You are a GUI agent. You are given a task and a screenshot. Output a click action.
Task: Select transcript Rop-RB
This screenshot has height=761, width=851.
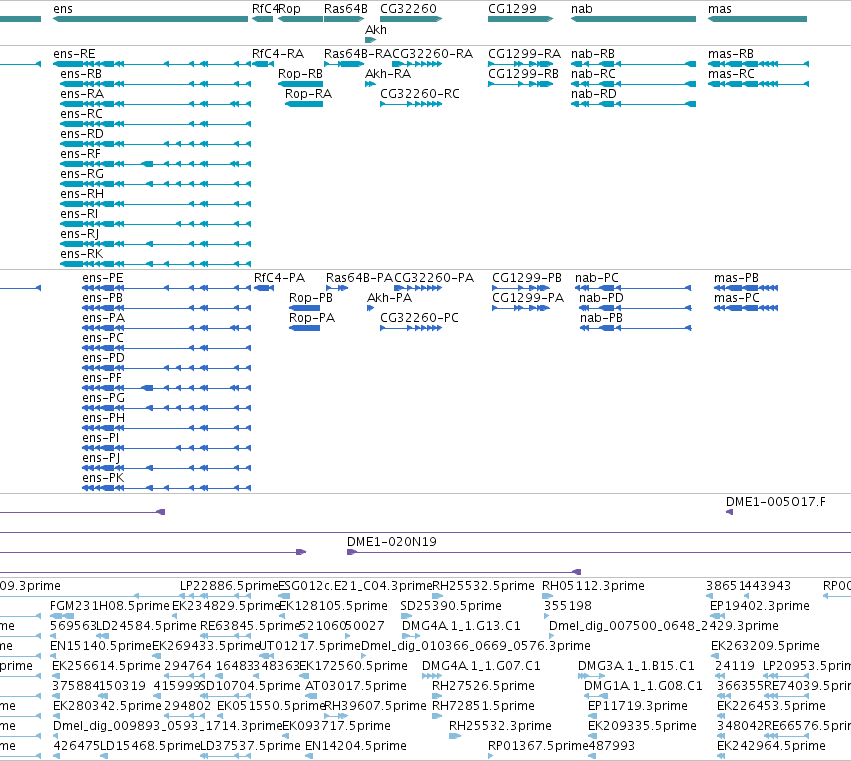[x=300, y=84]
